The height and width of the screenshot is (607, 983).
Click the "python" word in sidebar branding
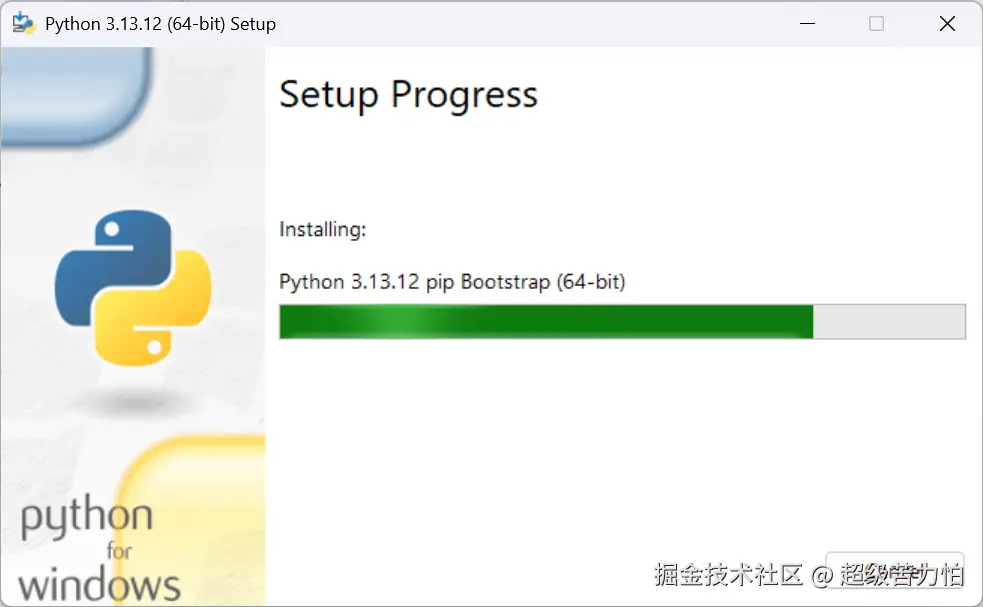(87, 518)
